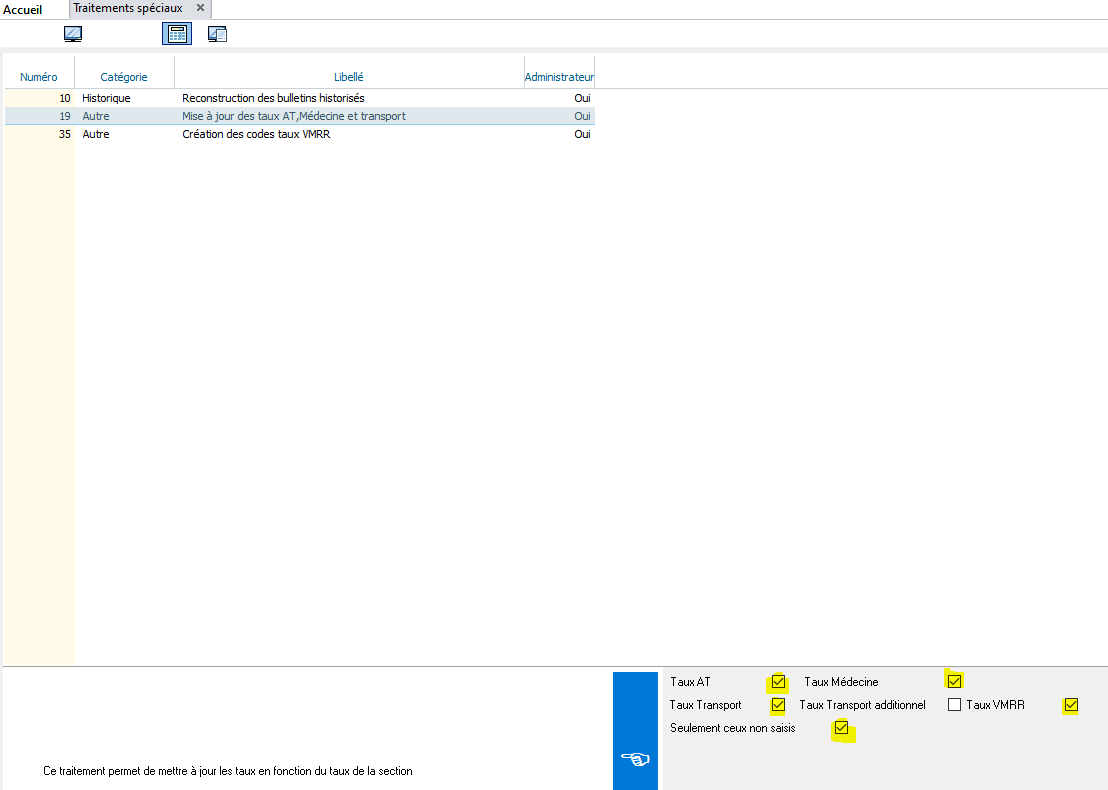
Task: Select row Mise à jour des taux AT
Action: 294,116
